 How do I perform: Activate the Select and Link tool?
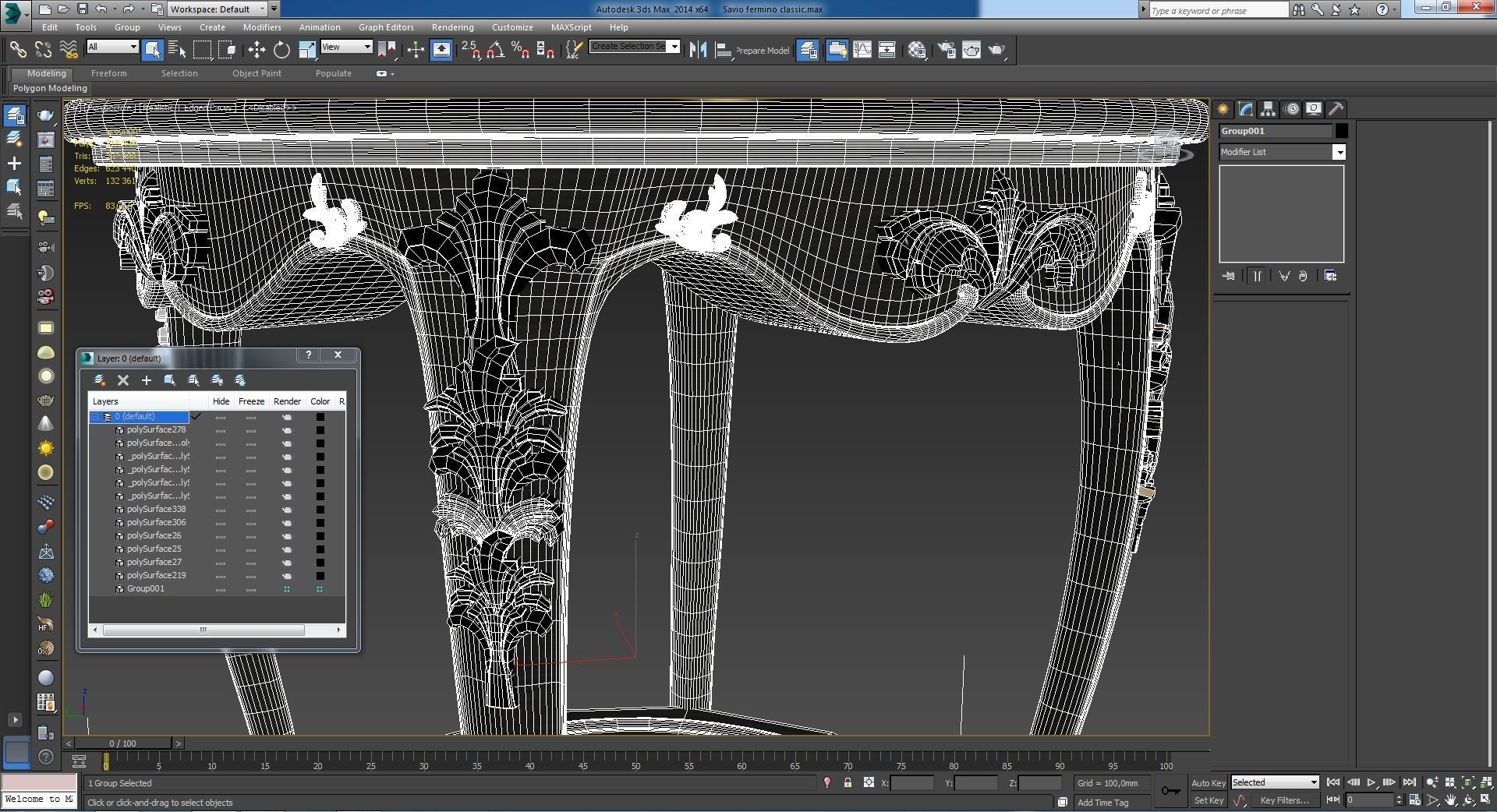(x=17, y=50)
